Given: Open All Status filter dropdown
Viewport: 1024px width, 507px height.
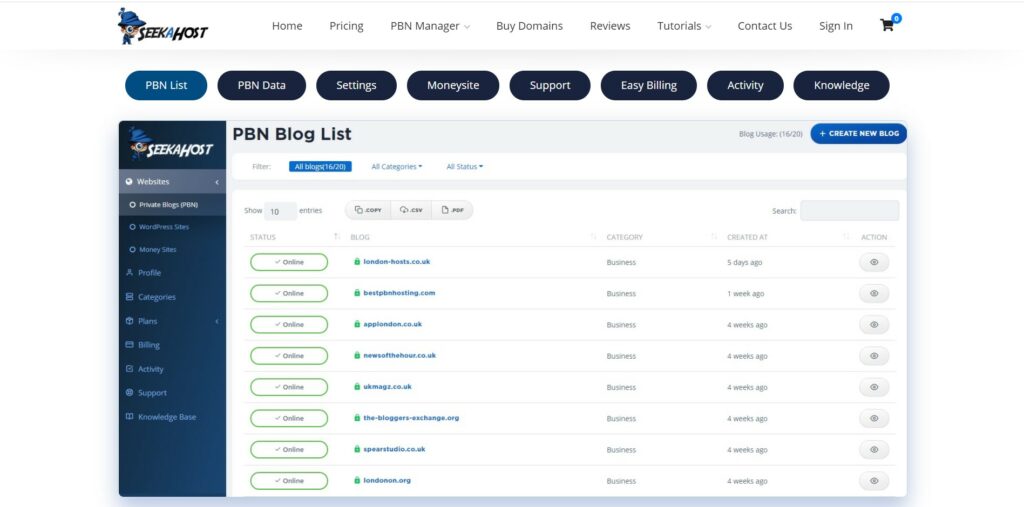Looking at the screenshot, I should (x=464, y=167).
